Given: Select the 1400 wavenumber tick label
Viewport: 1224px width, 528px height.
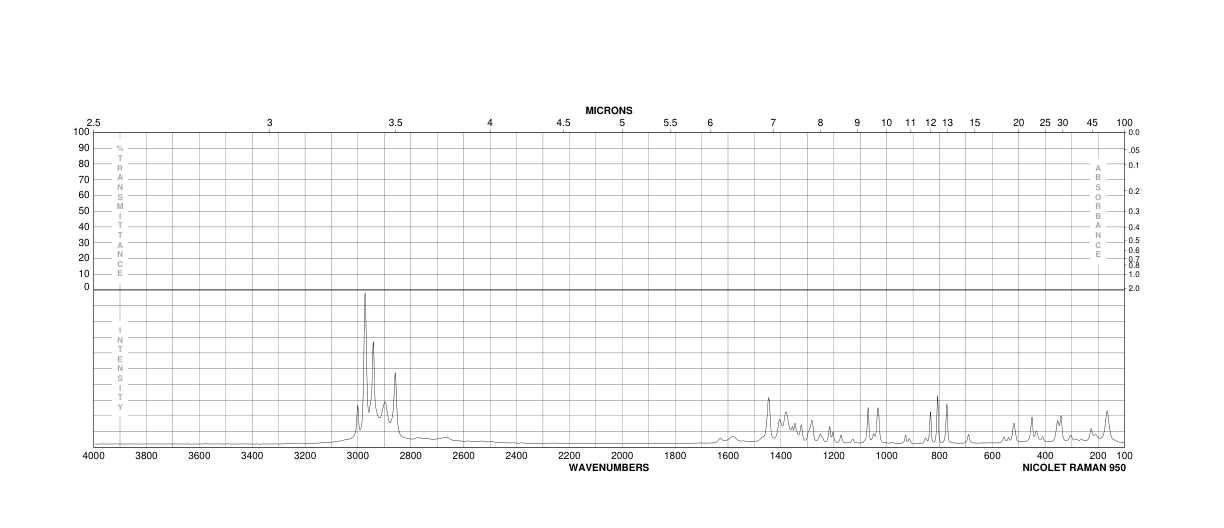Looking at the screenshot, I should point(781,456).
